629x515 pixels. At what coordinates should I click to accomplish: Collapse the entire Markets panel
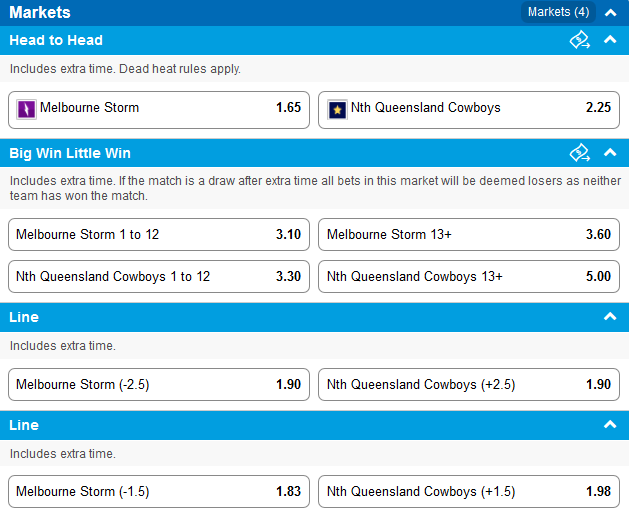pyautogui.click(x=611, y=13)
